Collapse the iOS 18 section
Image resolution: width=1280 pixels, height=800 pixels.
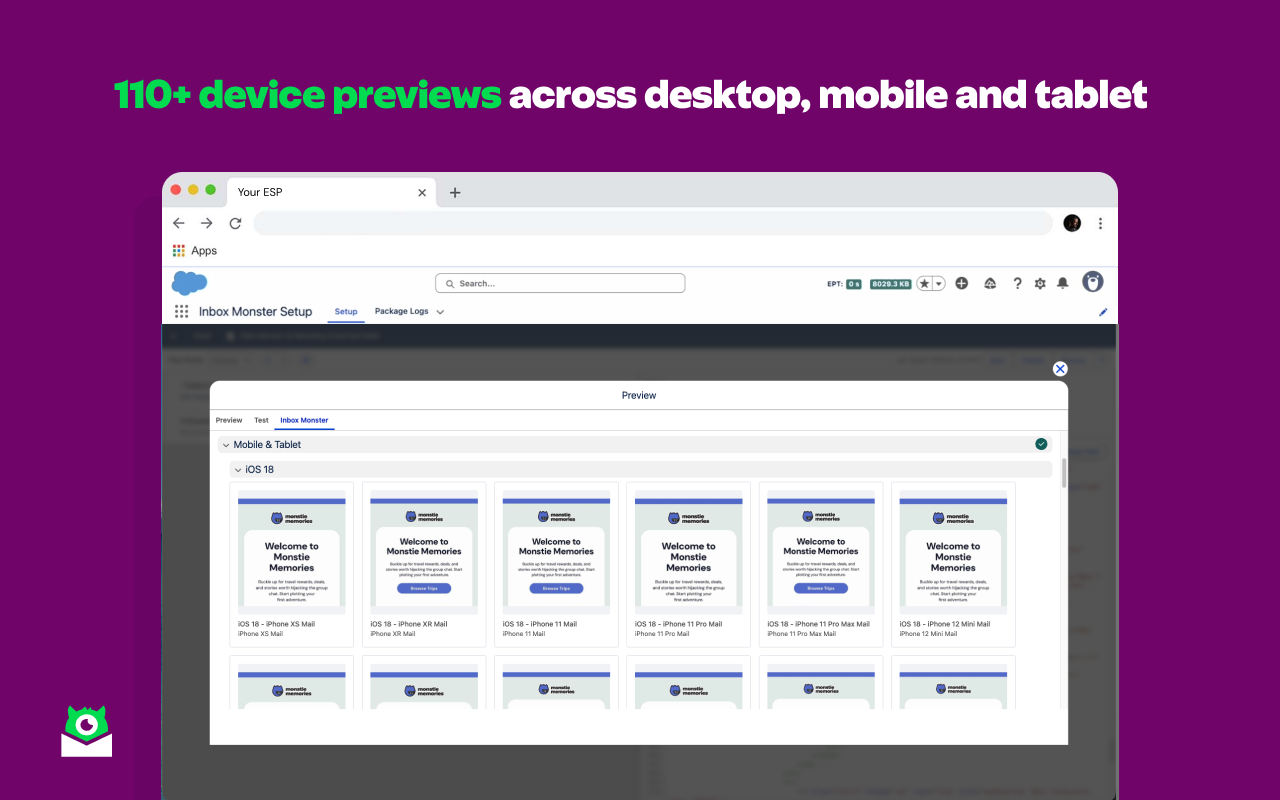pos(238,469)
